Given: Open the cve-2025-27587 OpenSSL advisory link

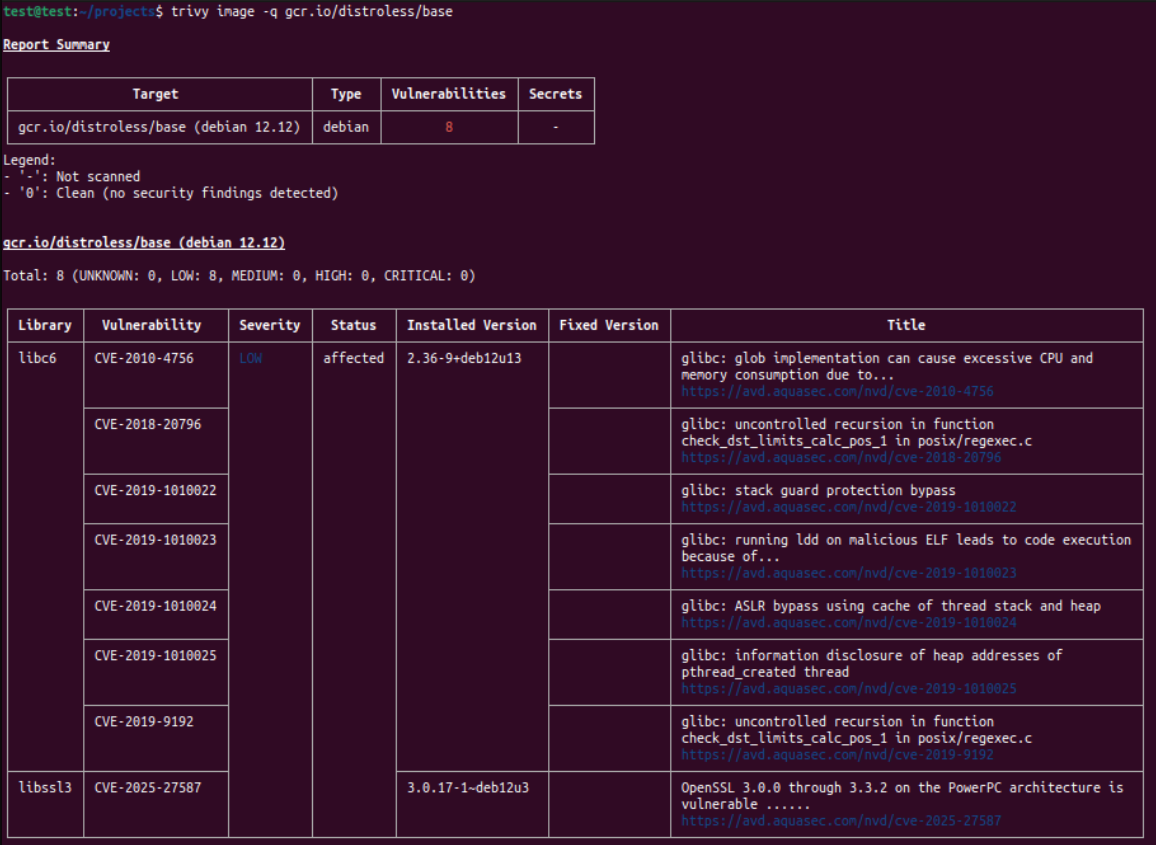Looking at the screenshot, I should click(x=841, y=821).
